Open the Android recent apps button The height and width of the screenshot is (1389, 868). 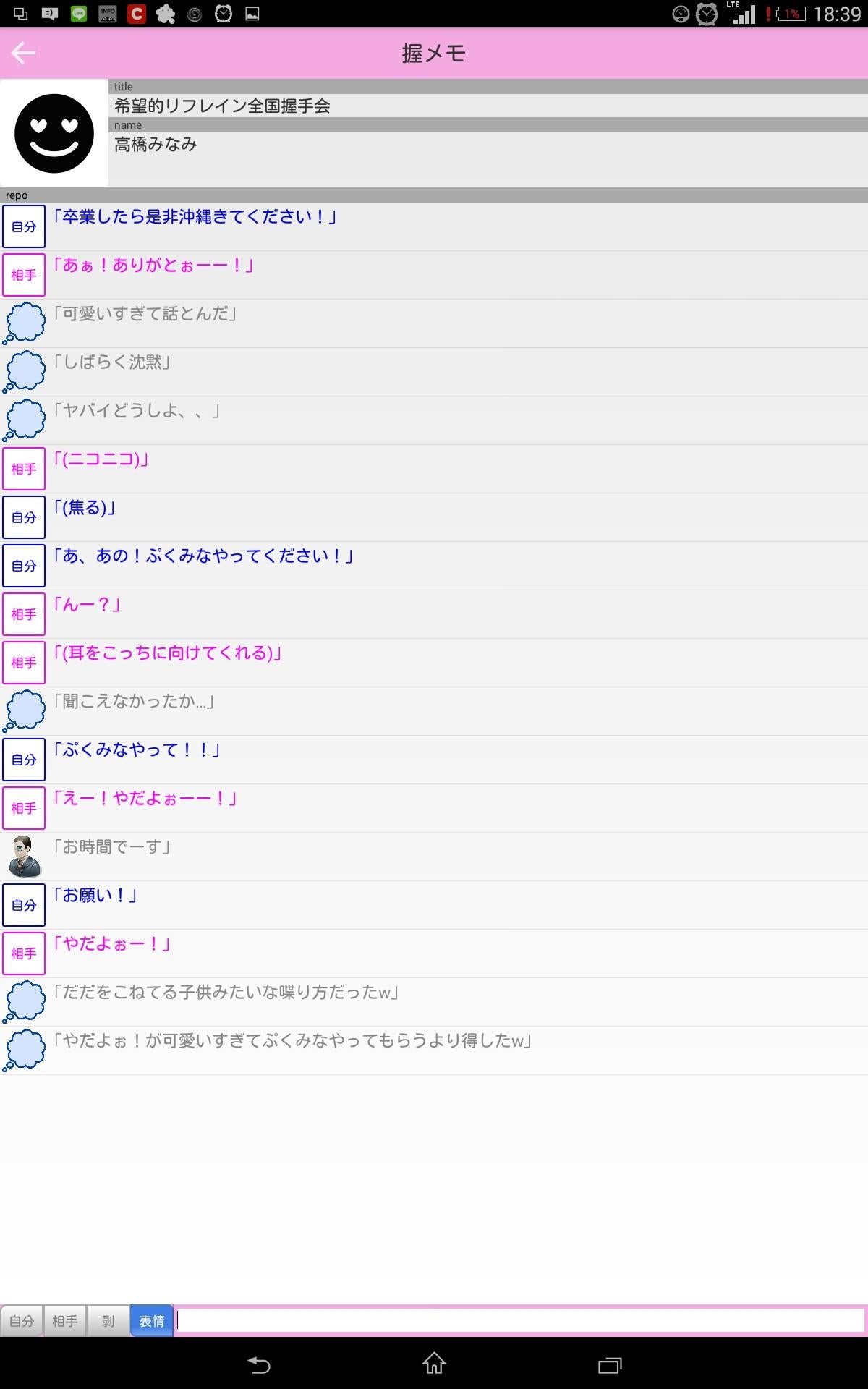(610, 1365)
